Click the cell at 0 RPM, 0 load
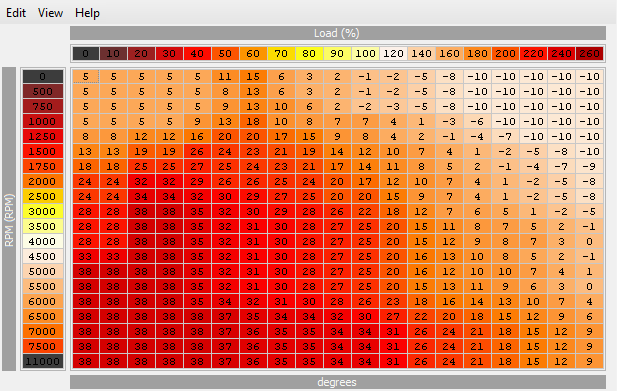The width and height of the screenshot is (617, 391). tap(86, 76)
